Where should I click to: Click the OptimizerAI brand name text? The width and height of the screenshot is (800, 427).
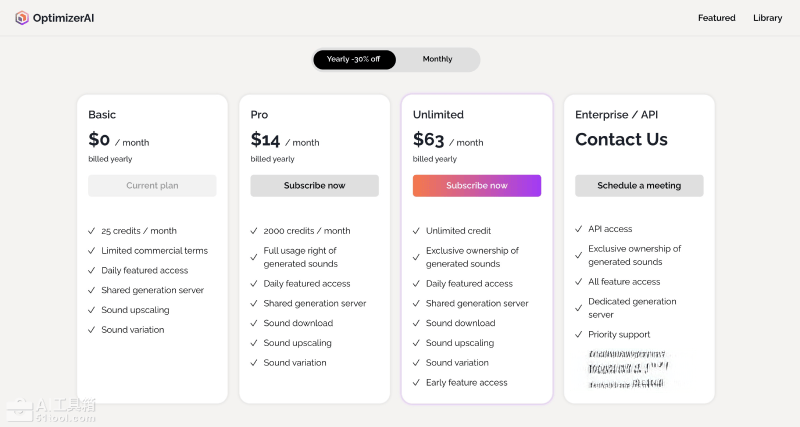click(x=65, y=18)
